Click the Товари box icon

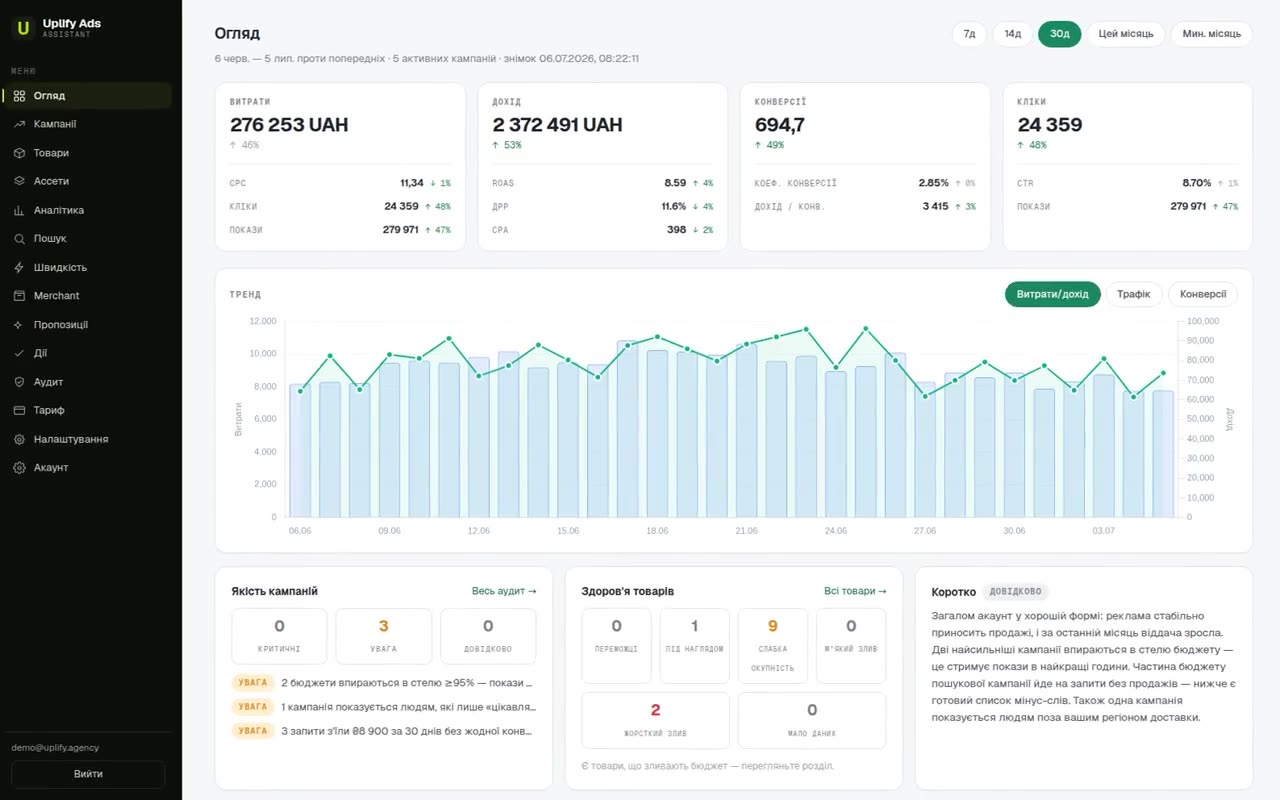click(19, 153)
